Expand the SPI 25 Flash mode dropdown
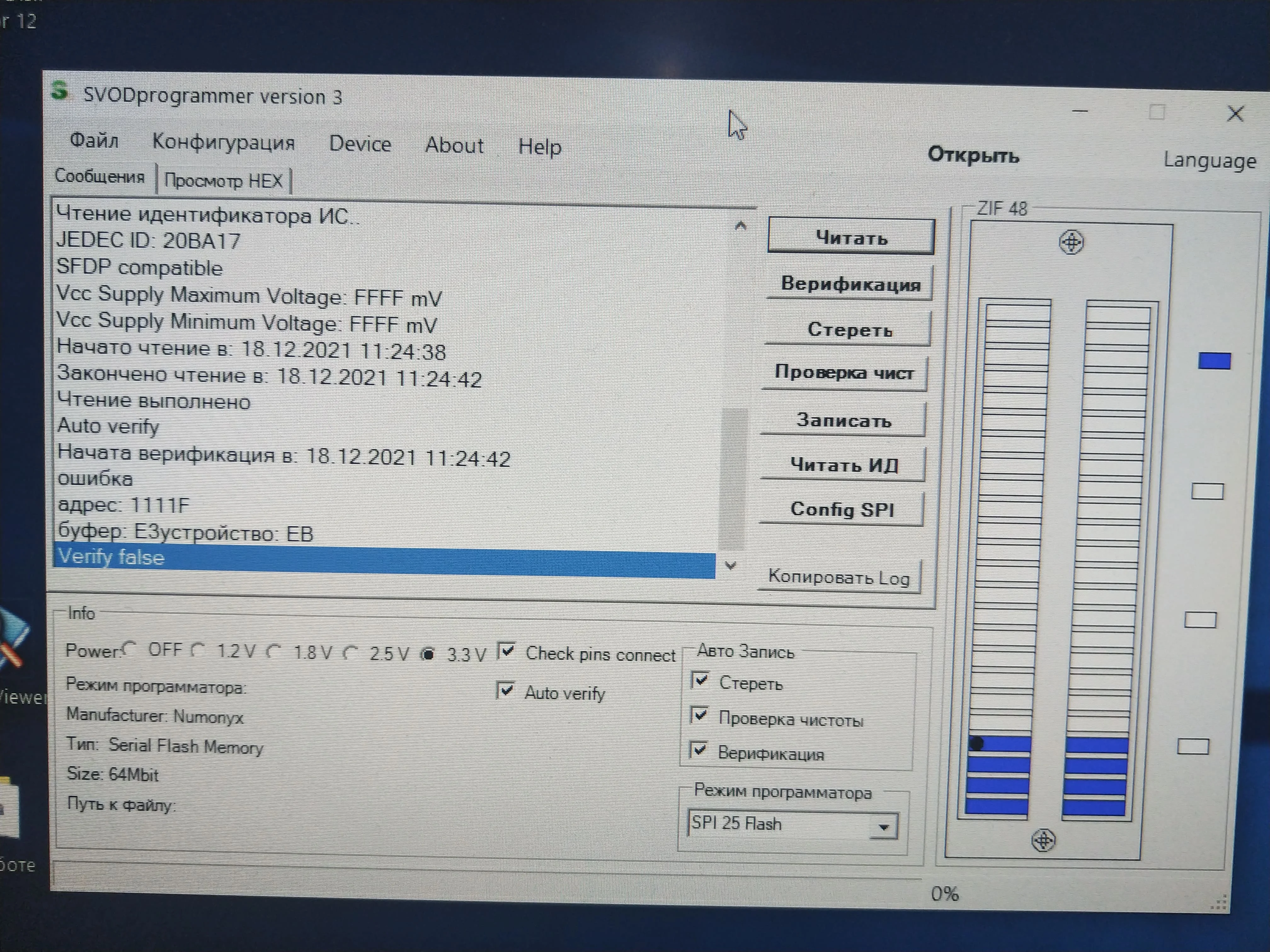This screenshot has height=952, width=1270. [x=884, y=827]
